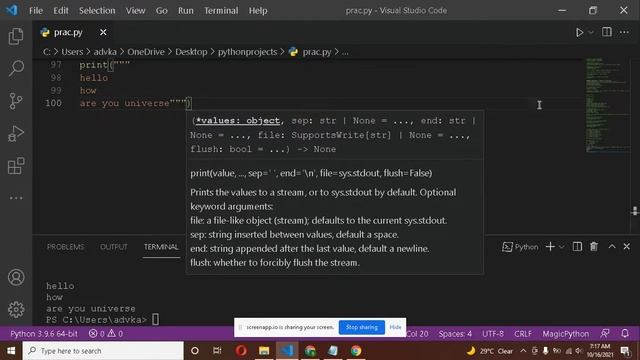This screenshot has height=360, width=640.
Task: Open the Edit menu
Action: click(x=61, y=11)
